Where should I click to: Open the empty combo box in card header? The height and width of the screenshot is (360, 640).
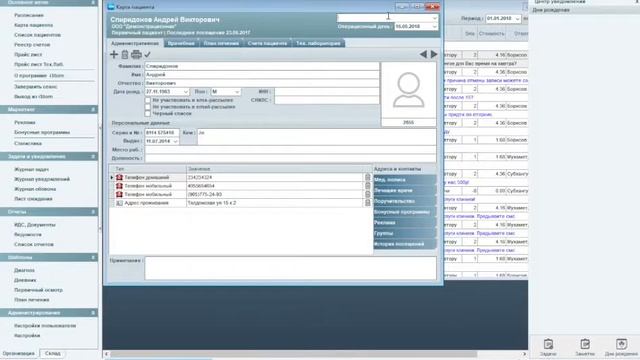pos(434,18)
